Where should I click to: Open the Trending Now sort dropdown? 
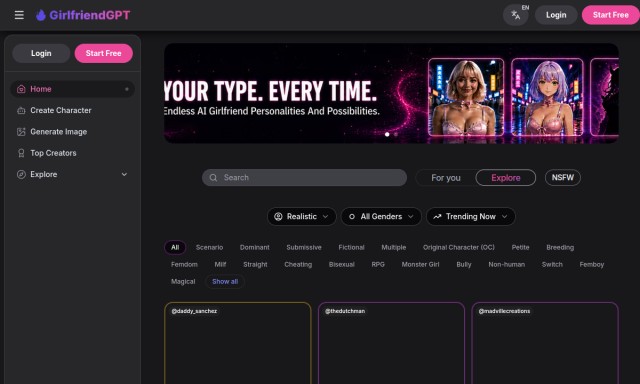coord(471,217)
